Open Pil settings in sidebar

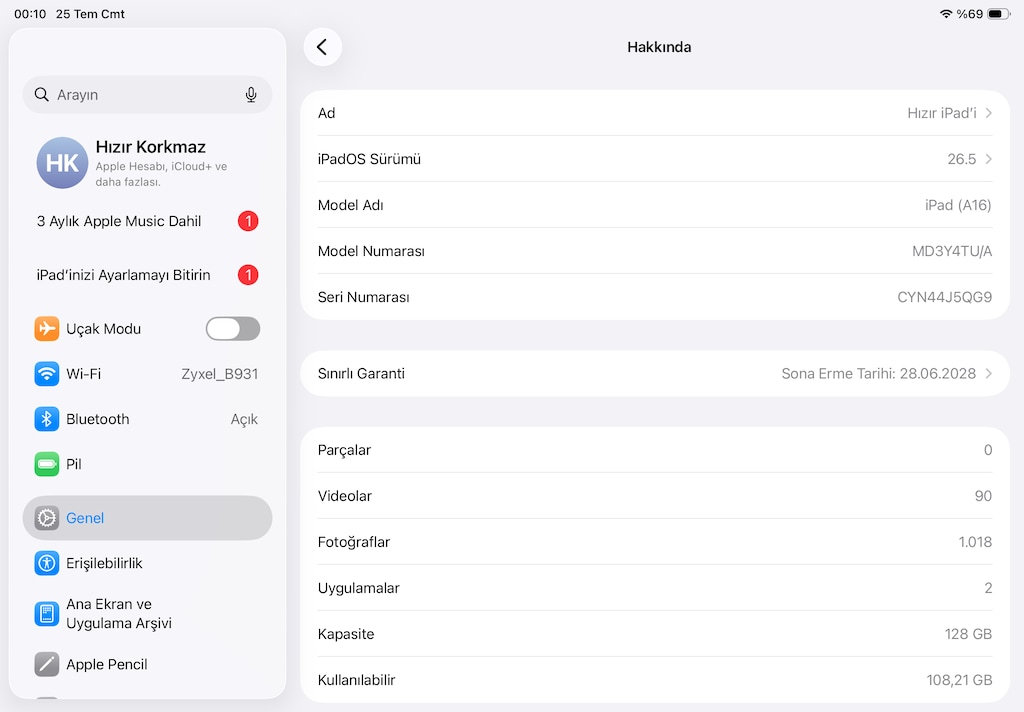click(x=148, y=464)
